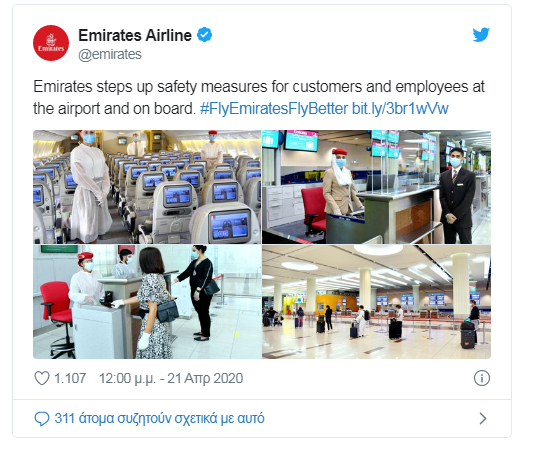Expand conversation with right chevron arrow
Image resolution: width=540 pixels, height=453 pixels.
coord(483,418)
